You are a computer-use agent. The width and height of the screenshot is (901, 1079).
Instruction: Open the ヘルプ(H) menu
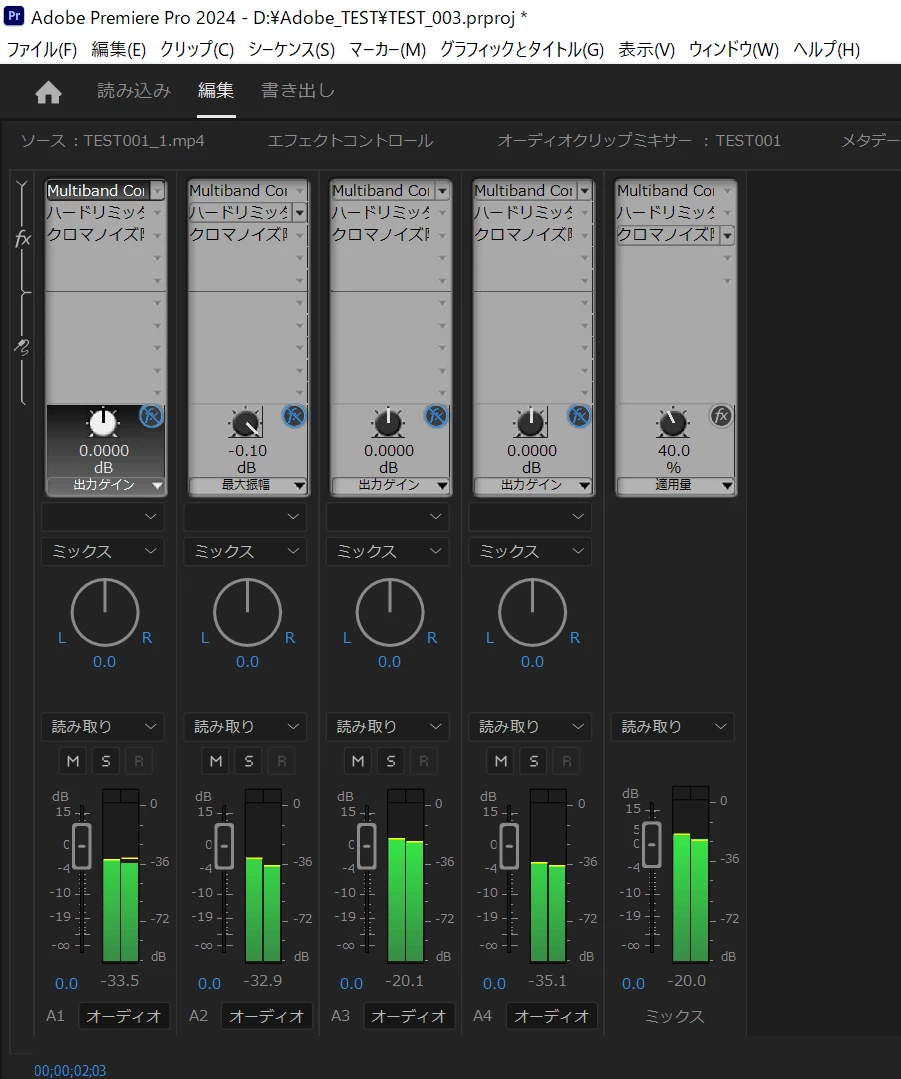coord(827,50)
